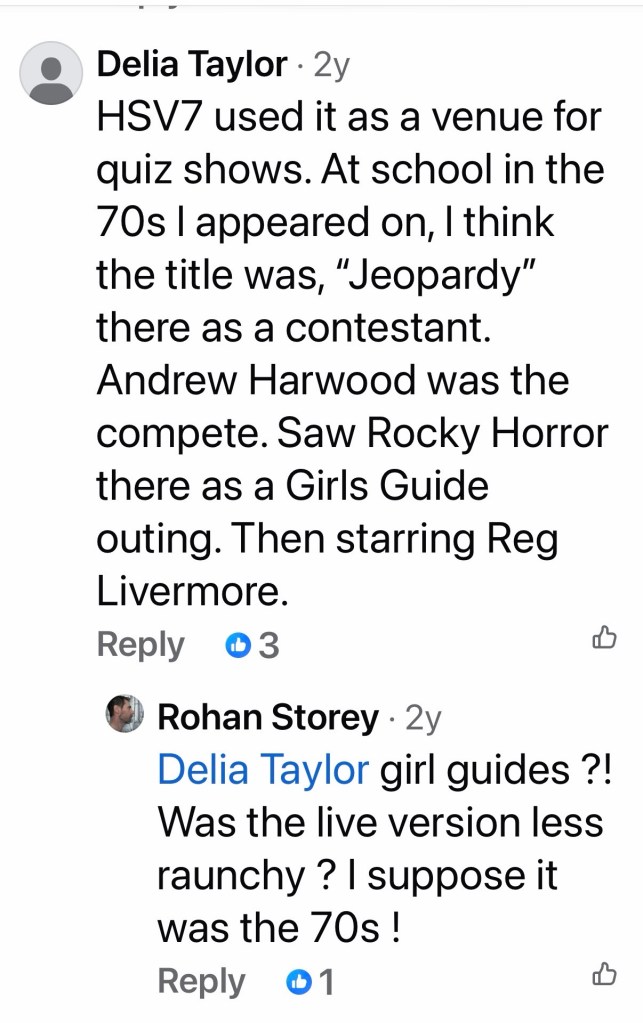Open Delia Taylor's profile from comment author name
Image resolution: width=643 pixels, height=1023 pixels.
click(191, 66)
